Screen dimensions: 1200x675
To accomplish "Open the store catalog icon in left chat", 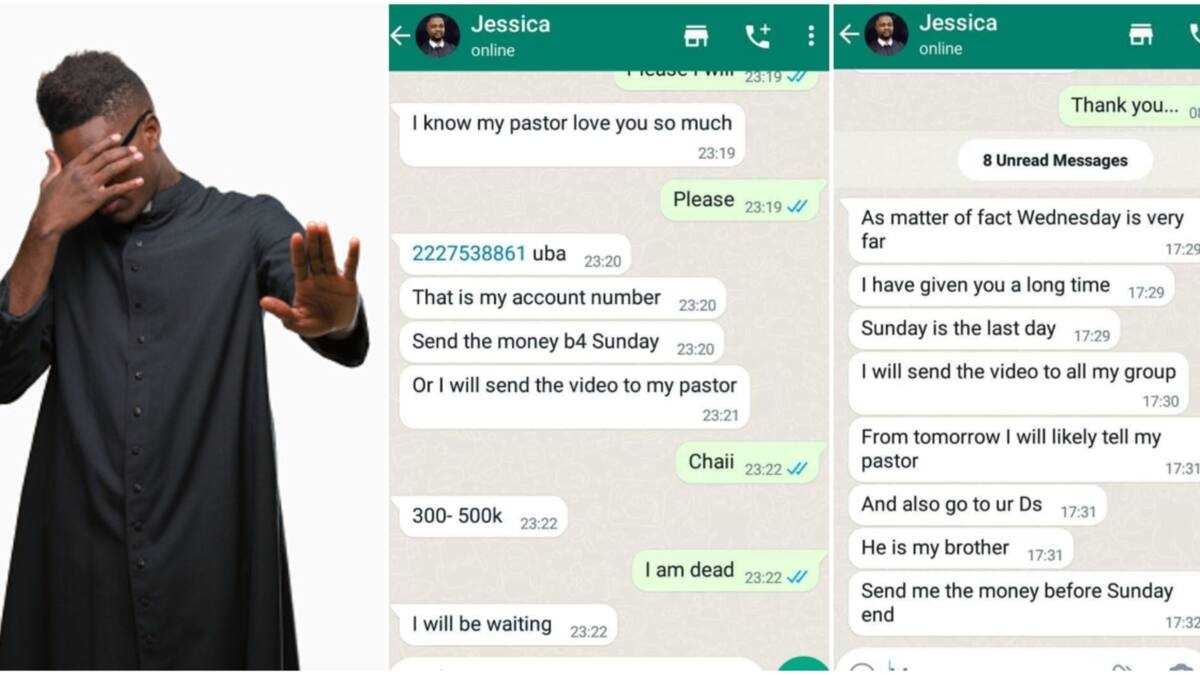I will tap(696, 36).
